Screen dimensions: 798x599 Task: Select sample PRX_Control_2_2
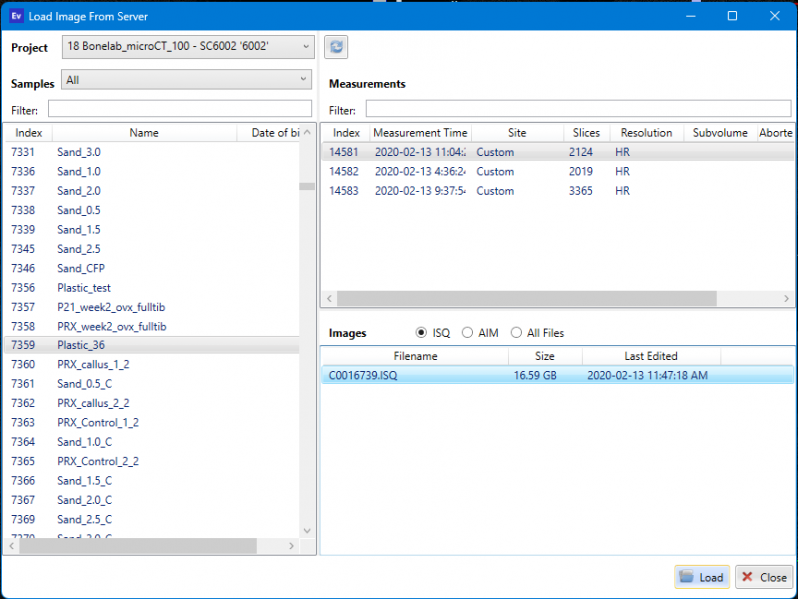point(152,461)
